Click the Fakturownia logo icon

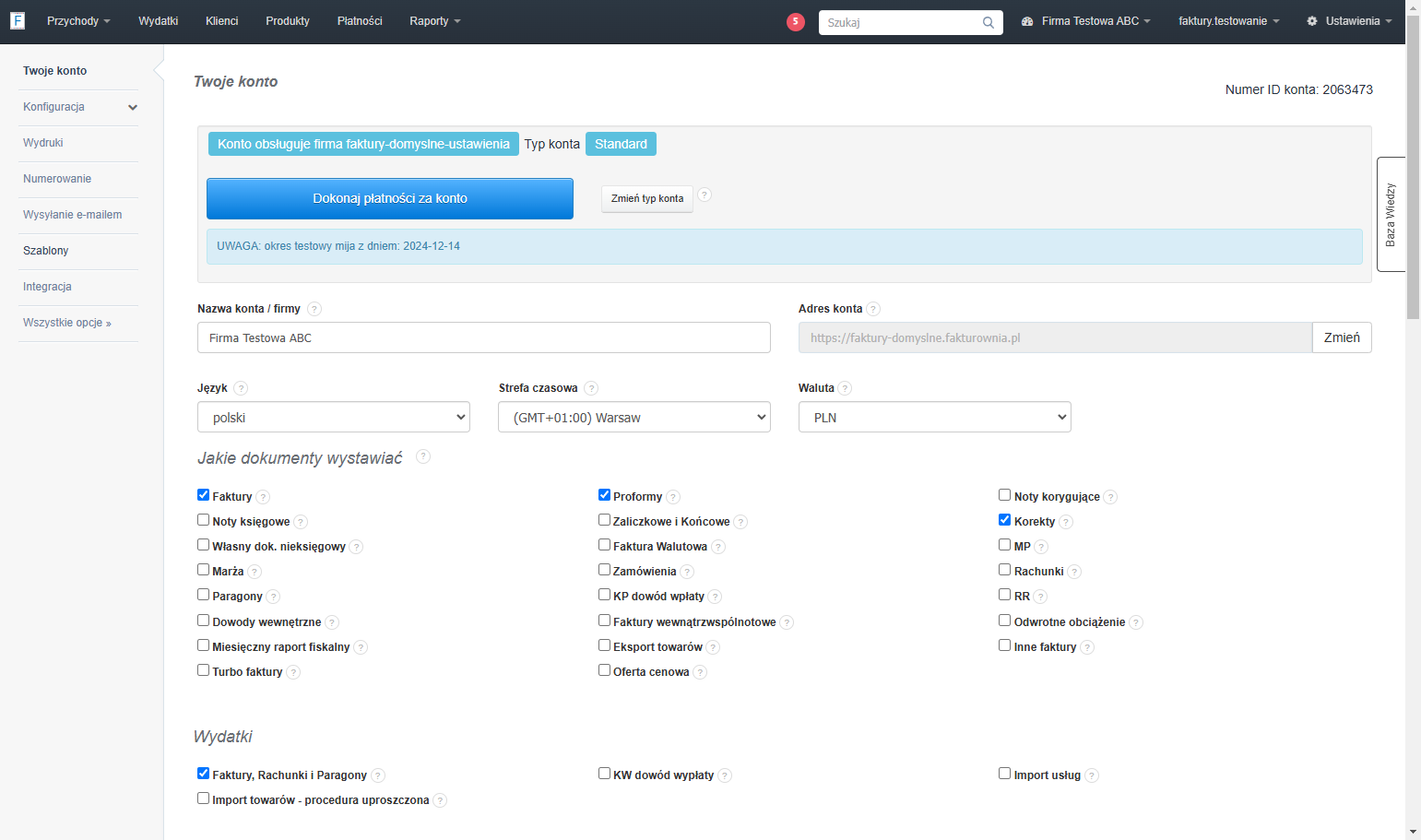pyautogui.click(x=18, y=20)
